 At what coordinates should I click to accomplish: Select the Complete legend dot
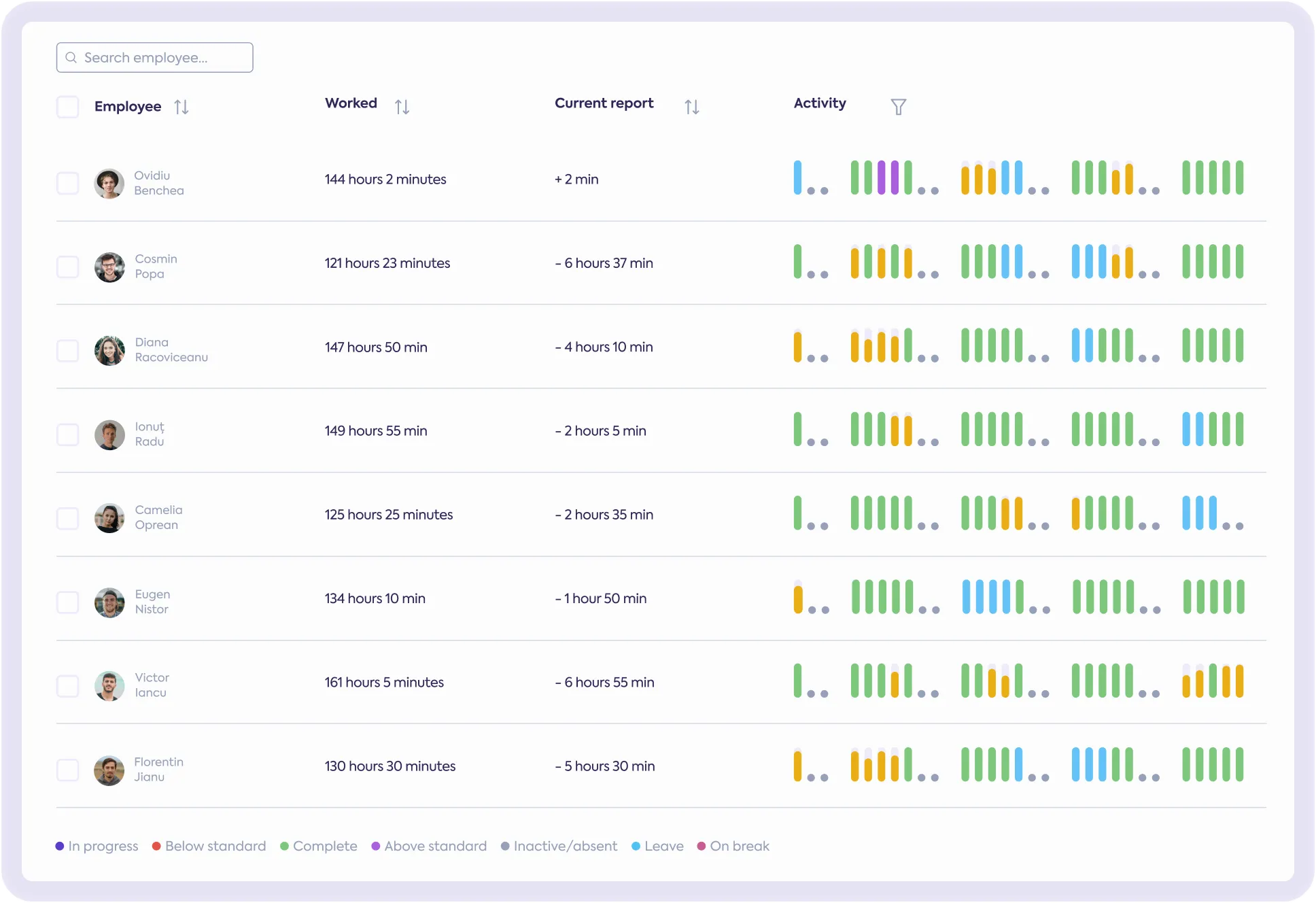284,846
